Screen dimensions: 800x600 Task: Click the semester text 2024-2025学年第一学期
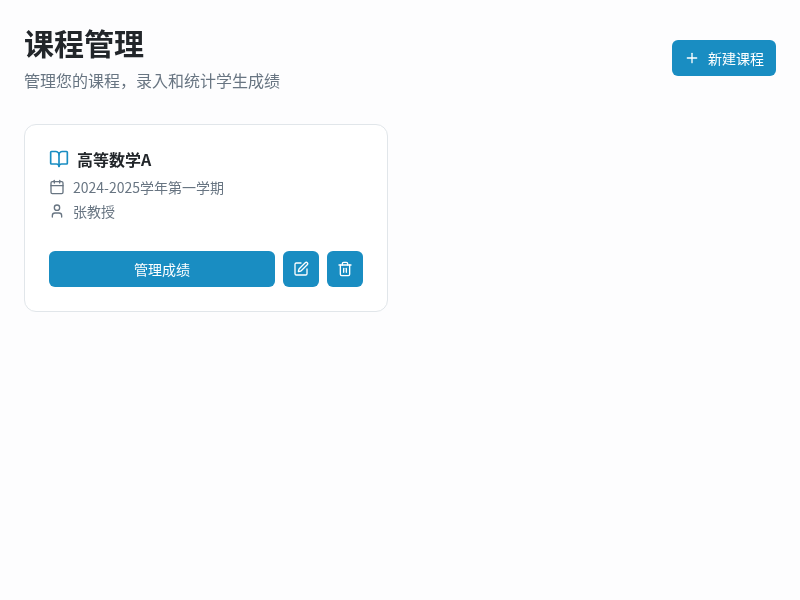pos(149,187)
